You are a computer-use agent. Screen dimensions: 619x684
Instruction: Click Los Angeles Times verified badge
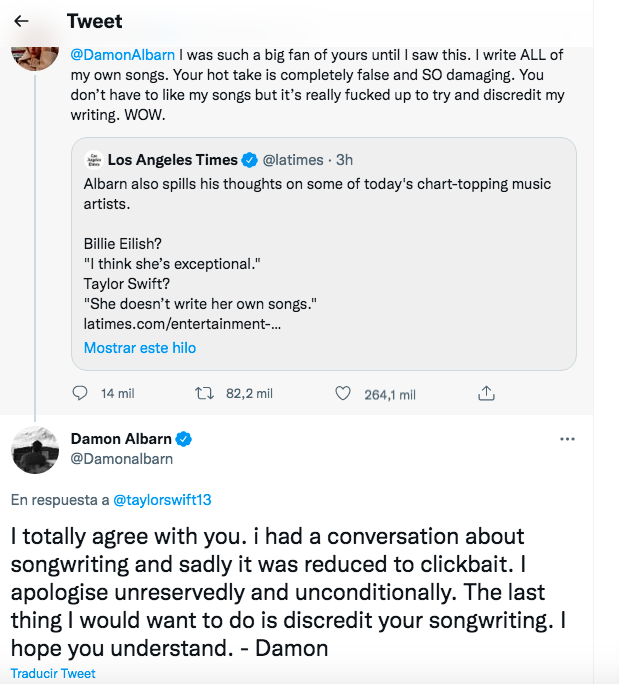[250, 160]
